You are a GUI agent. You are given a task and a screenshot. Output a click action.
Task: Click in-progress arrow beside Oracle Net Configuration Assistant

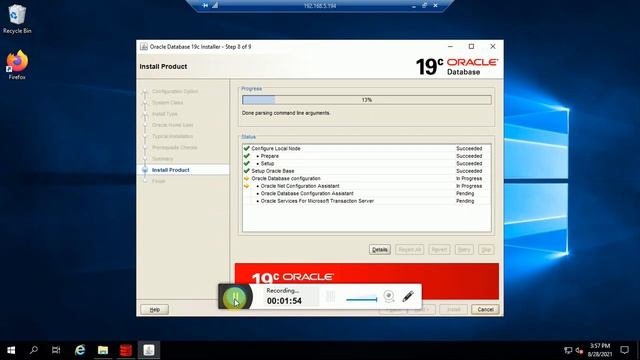247,186
